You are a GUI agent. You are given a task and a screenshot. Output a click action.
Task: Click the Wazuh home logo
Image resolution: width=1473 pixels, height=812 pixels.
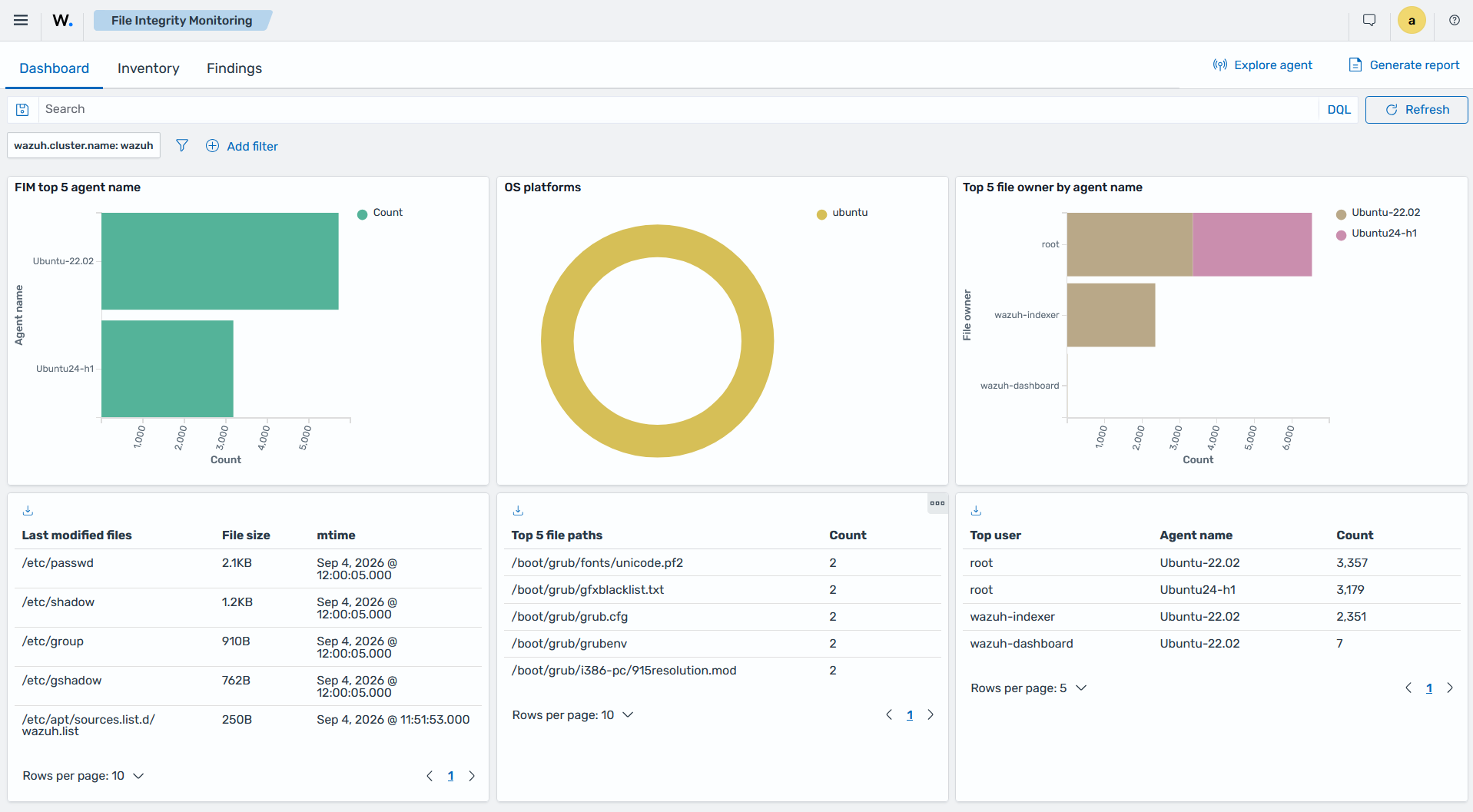pos(63,21)
